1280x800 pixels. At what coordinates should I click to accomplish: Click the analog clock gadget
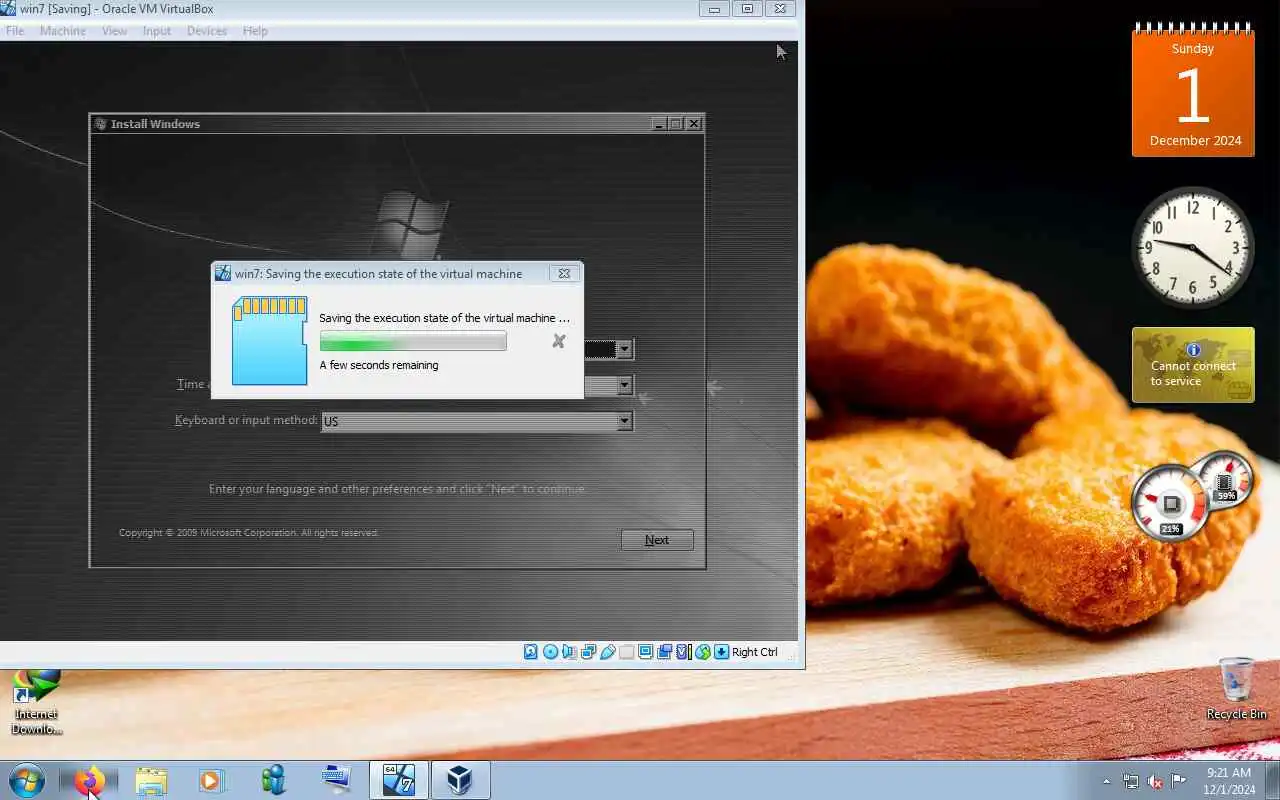point(1193,248)
